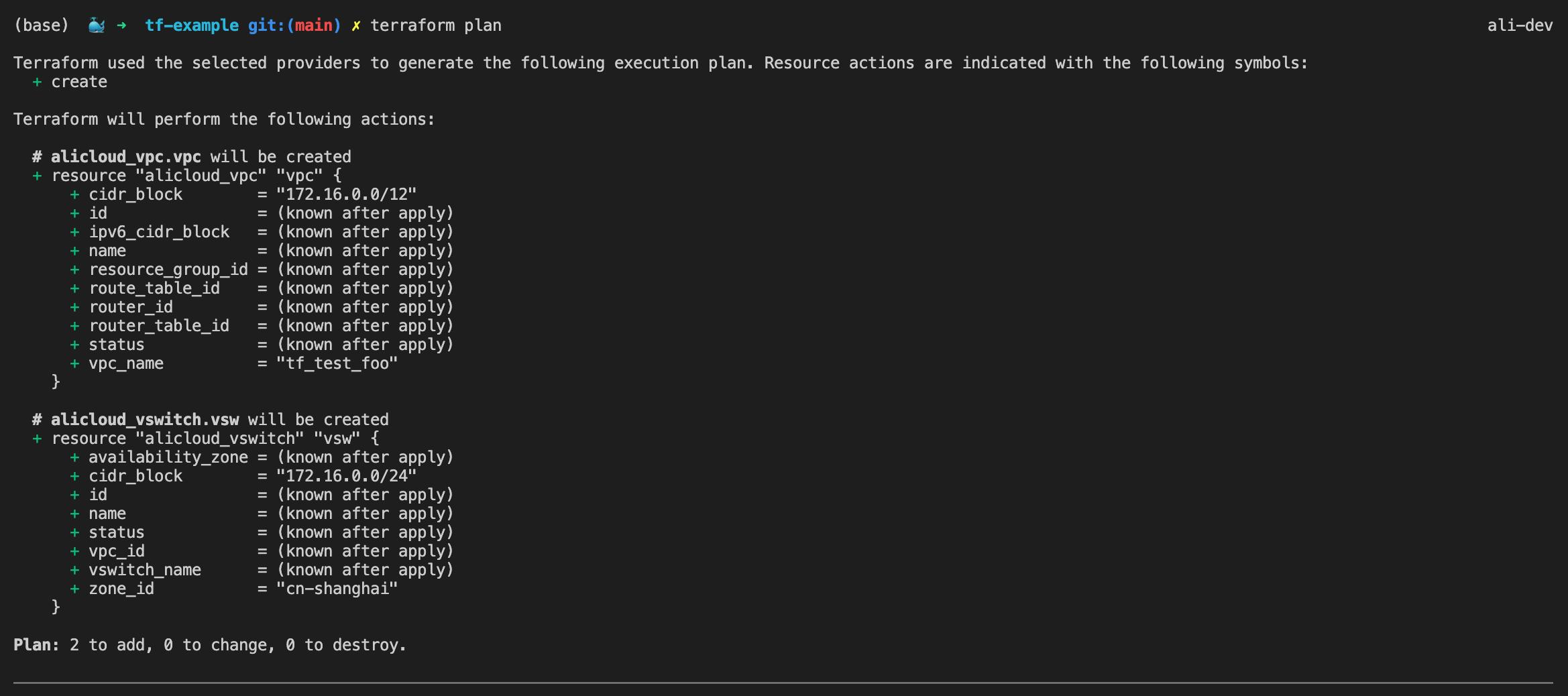Click the (base) conda environment label
Image resolution: width=1568 pixels, height=696 pixels.
pyautogui.click(x=42, y=25)
